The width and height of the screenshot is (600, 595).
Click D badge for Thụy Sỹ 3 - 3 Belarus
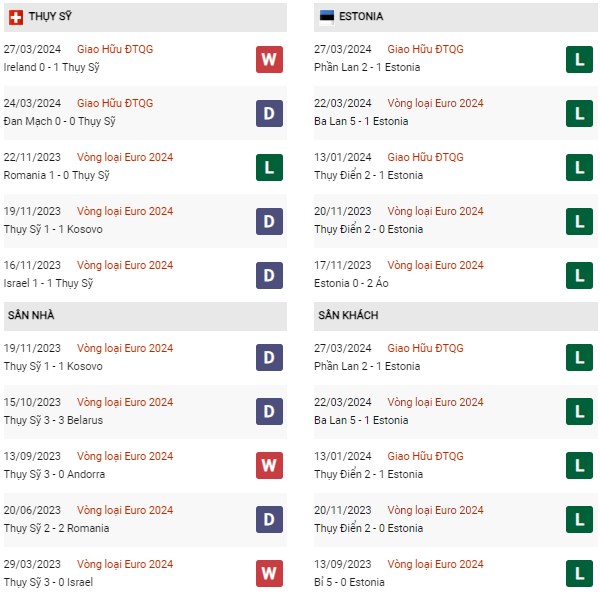coord(268,412)
